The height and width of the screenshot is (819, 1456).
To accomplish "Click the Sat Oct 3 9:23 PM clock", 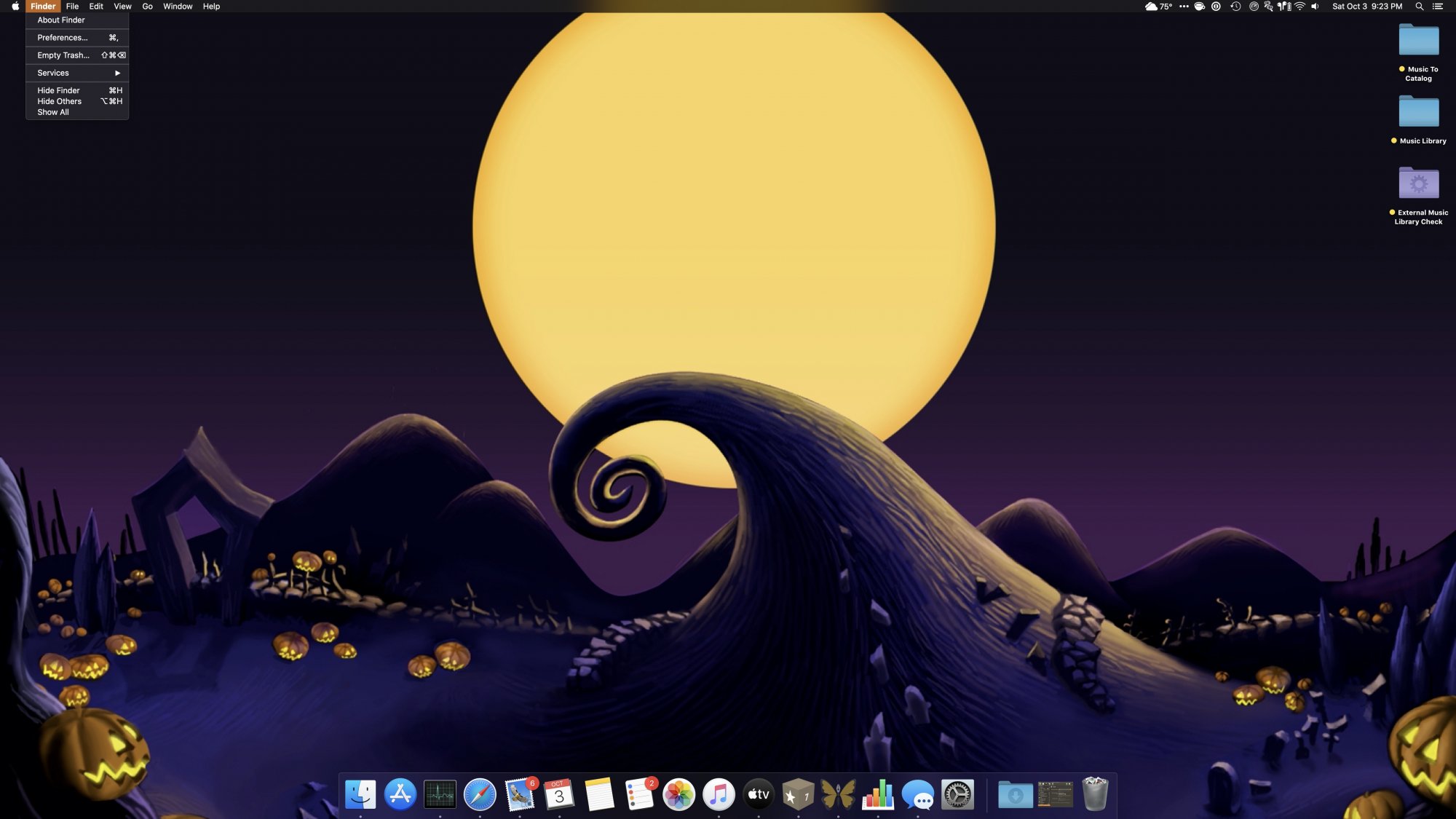I will 1367,7.
